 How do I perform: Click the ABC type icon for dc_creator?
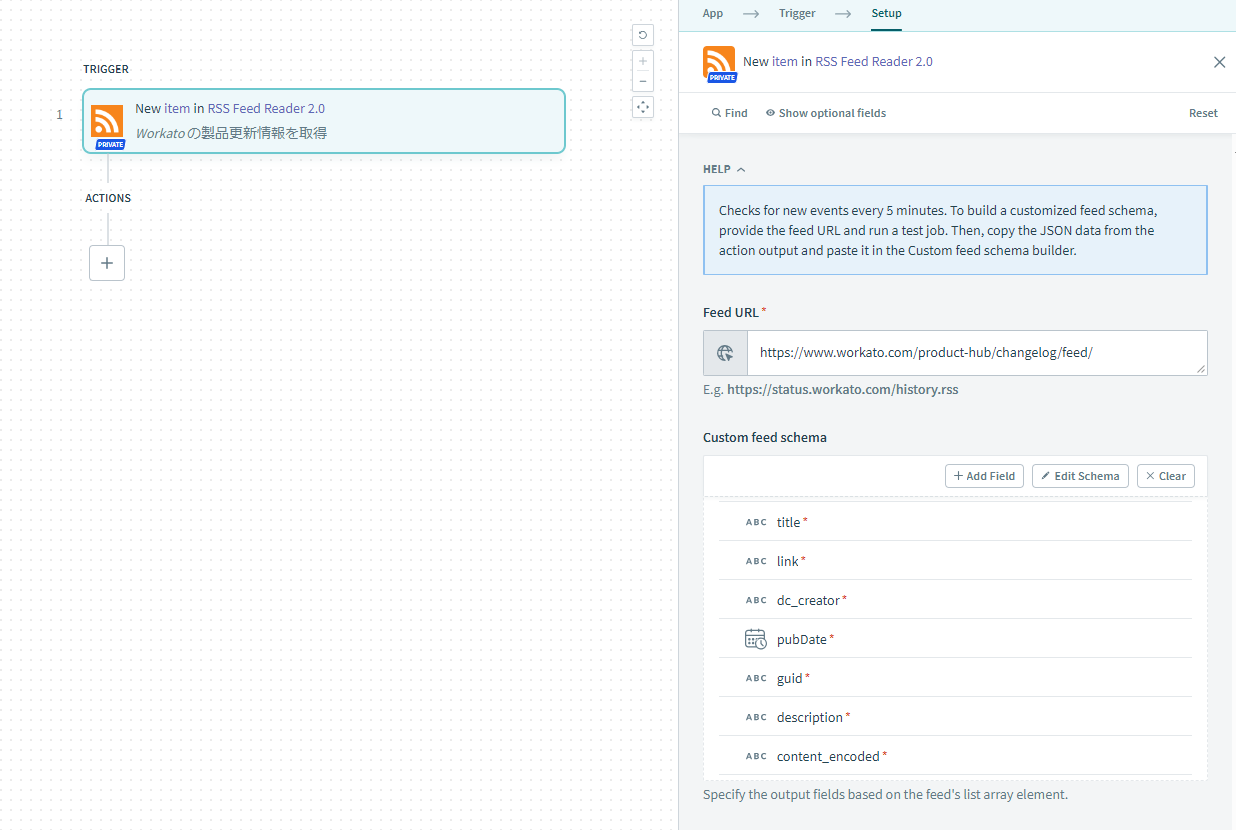756,600
